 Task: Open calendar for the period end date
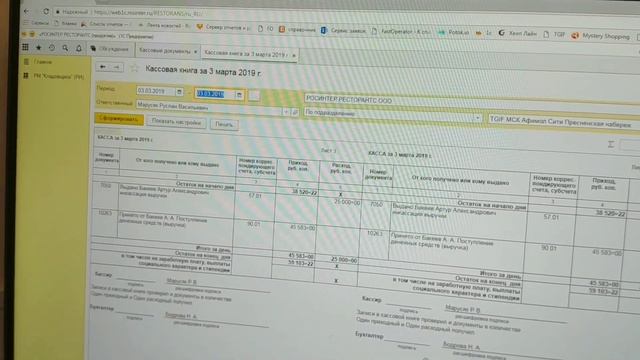click(240, 96)
